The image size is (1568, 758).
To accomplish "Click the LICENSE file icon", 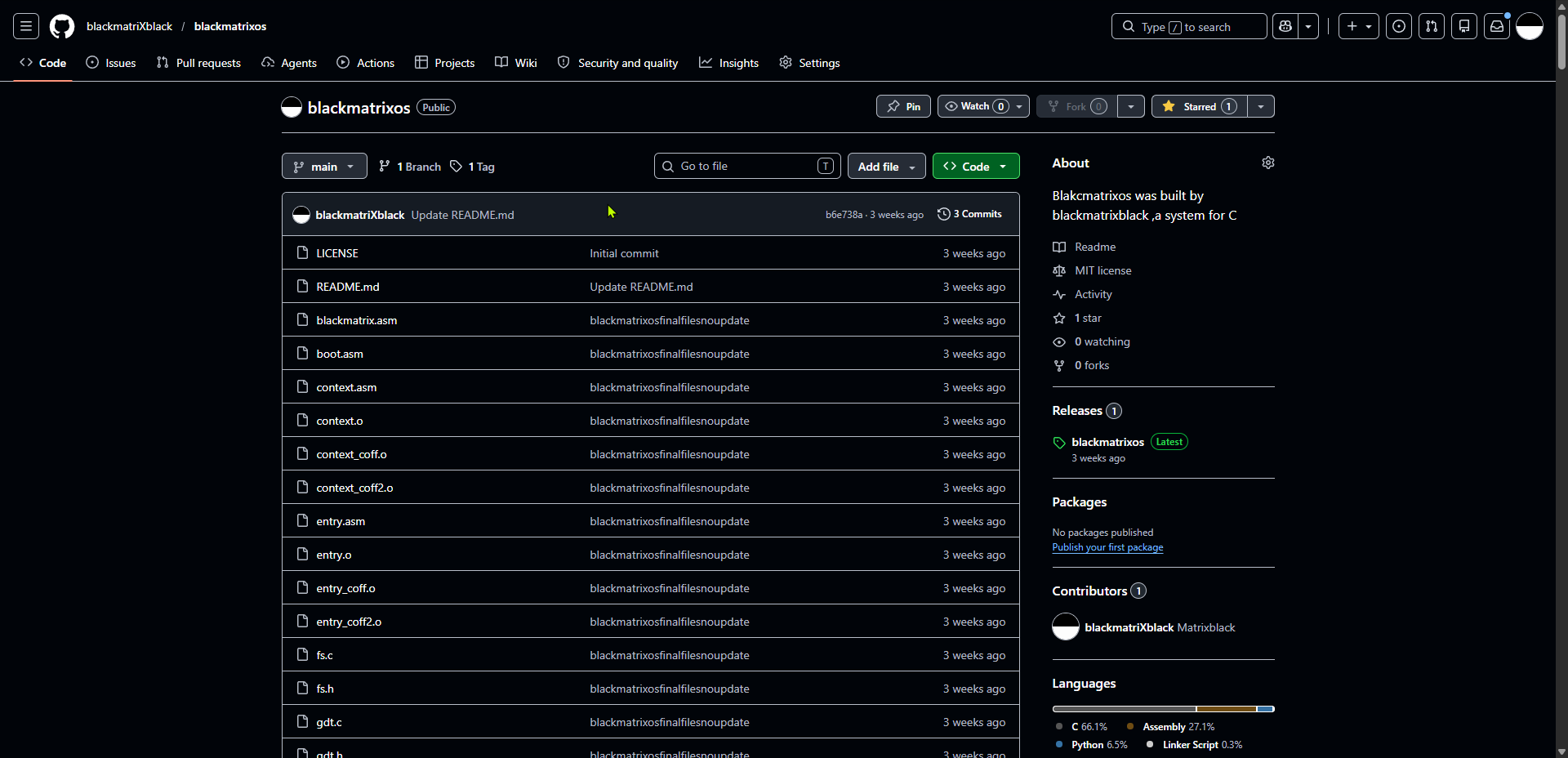I will tap(302, 252).
